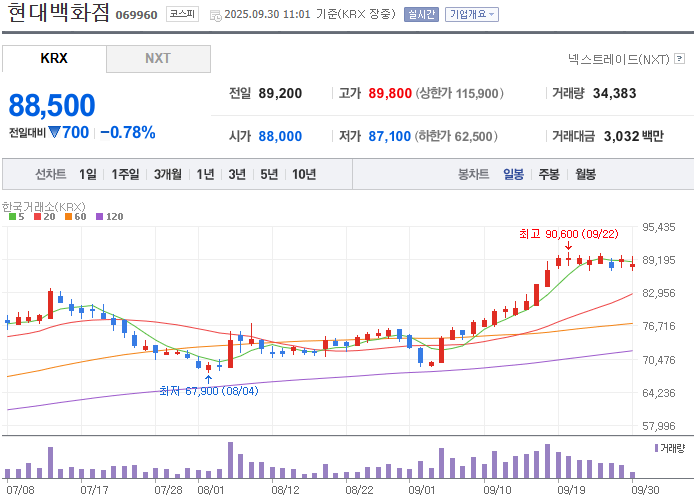The width and height of the screenshot is (694, 496).
Task: Click the down-triangle price change indicator
Action: [x=54, y=132]
